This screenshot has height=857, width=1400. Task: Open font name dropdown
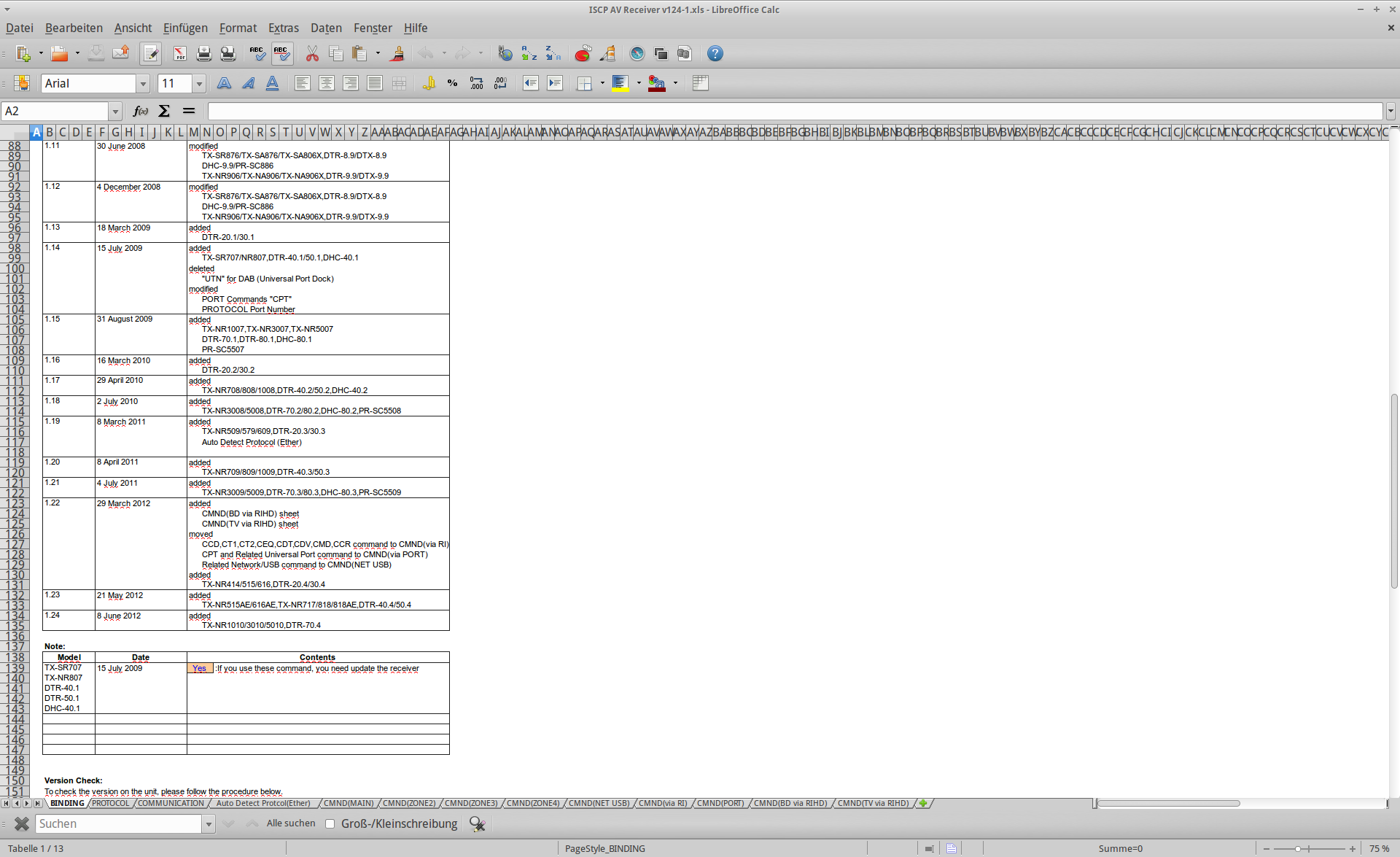(143, 84)
